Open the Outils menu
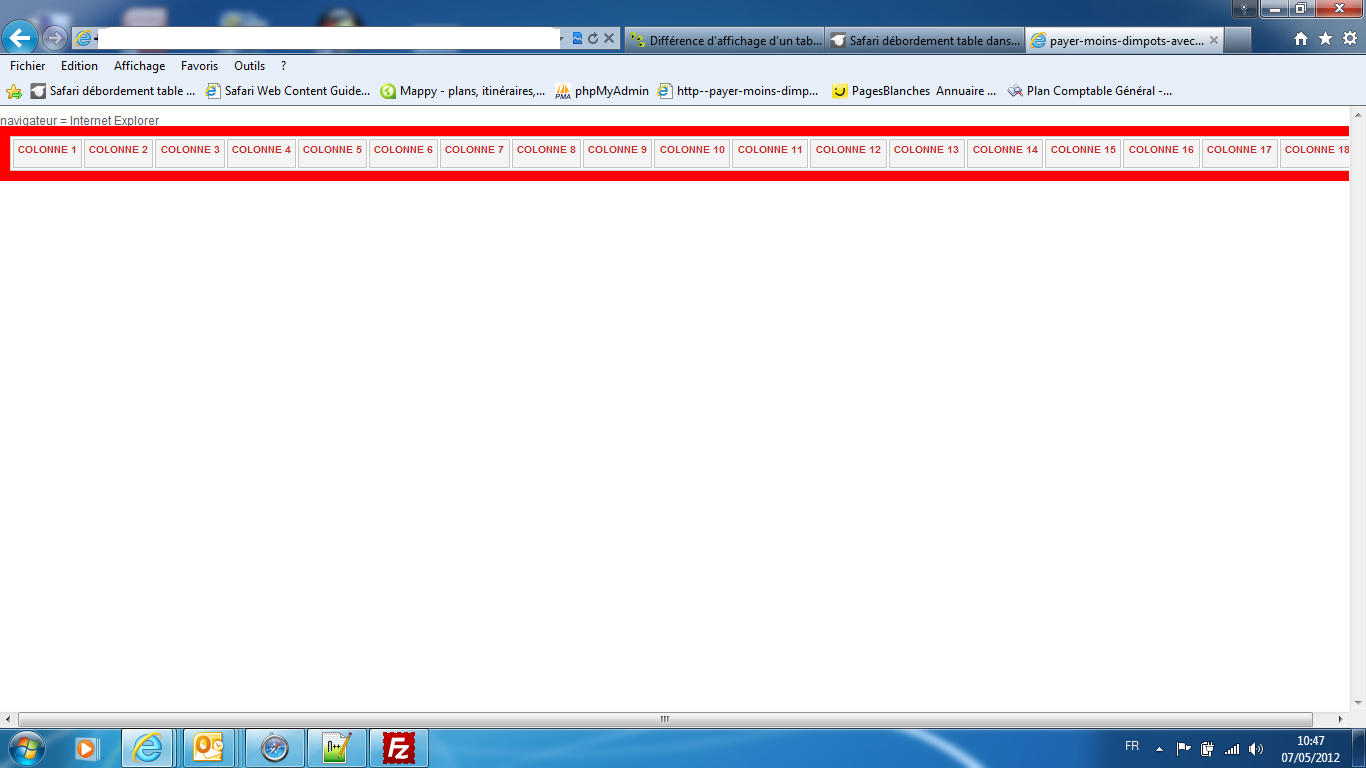Screen dimensions: 1366x768 pyautogui.click(x=250, y=66)
